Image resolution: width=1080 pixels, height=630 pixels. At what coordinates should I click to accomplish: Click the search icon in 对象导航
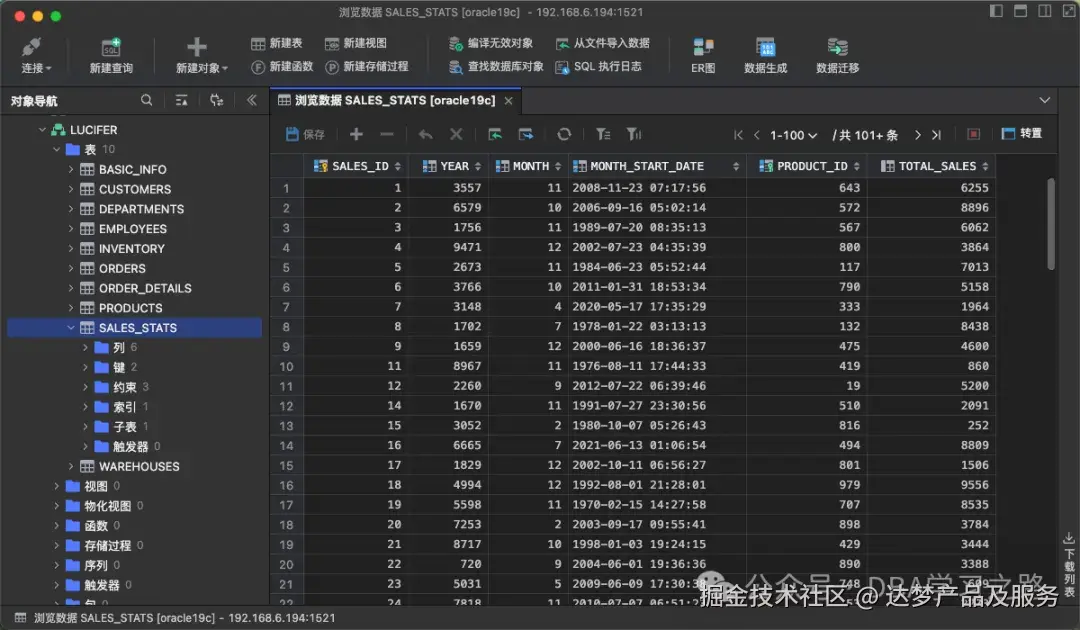[147, 101]
